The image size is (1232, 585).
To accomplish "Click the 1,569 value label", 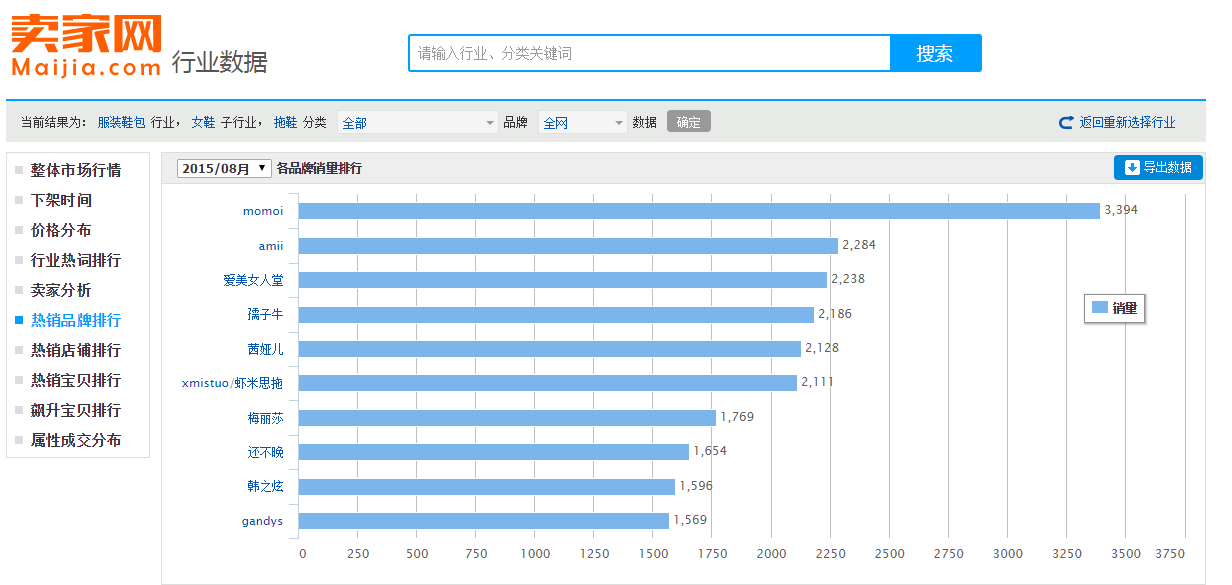I will tap(690, 520).
